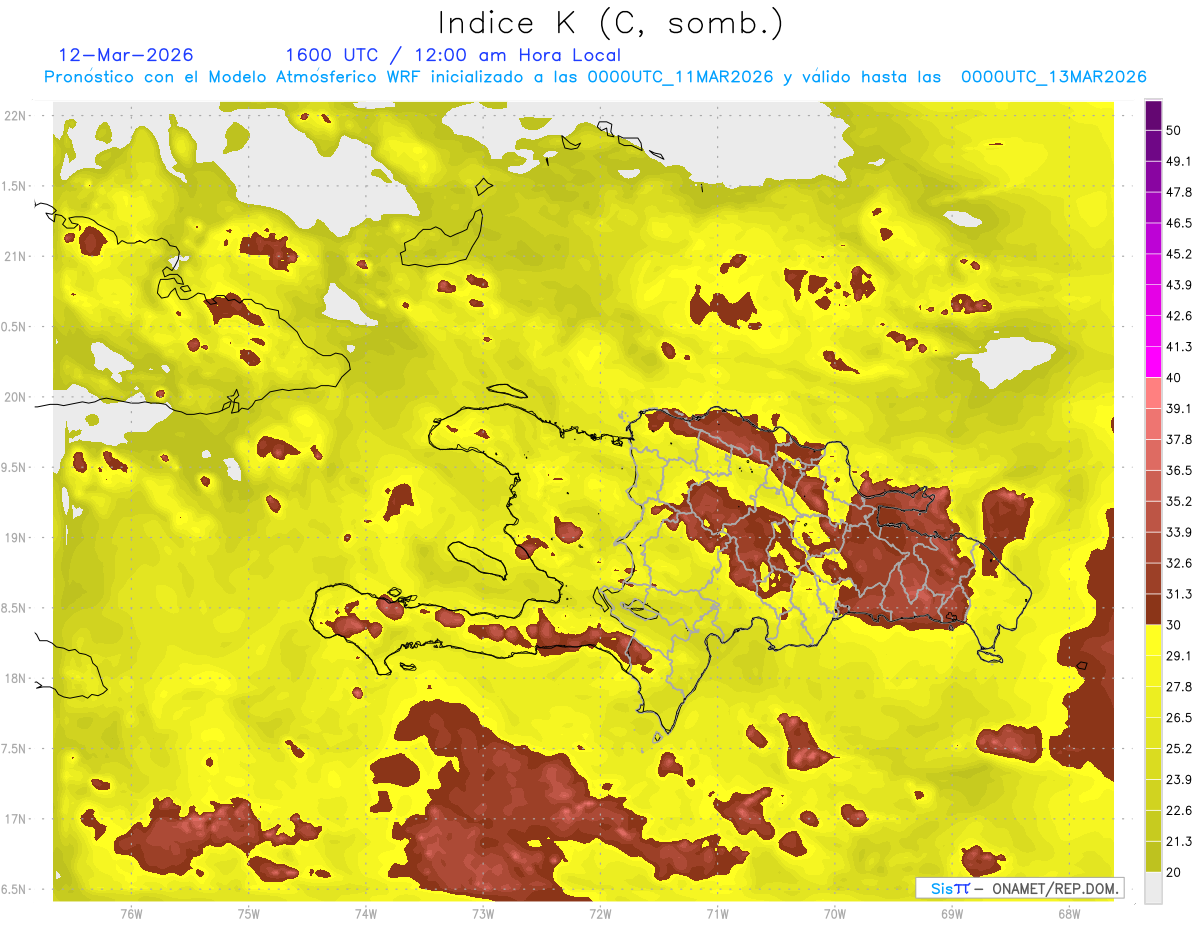Click the 50 value on the color scale
Viewport: 1200px width, 927px height.
pyautogui.click(x=1174, y=130)
